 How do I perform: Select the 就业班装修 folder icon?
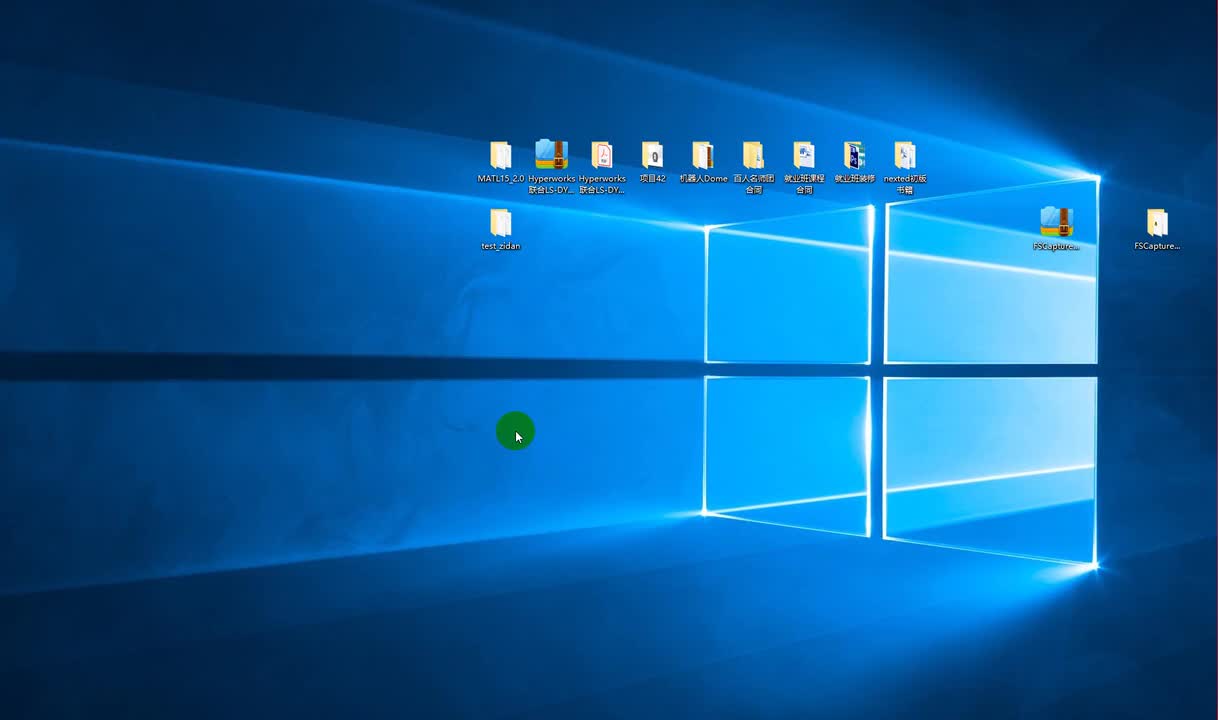[854, 156]
